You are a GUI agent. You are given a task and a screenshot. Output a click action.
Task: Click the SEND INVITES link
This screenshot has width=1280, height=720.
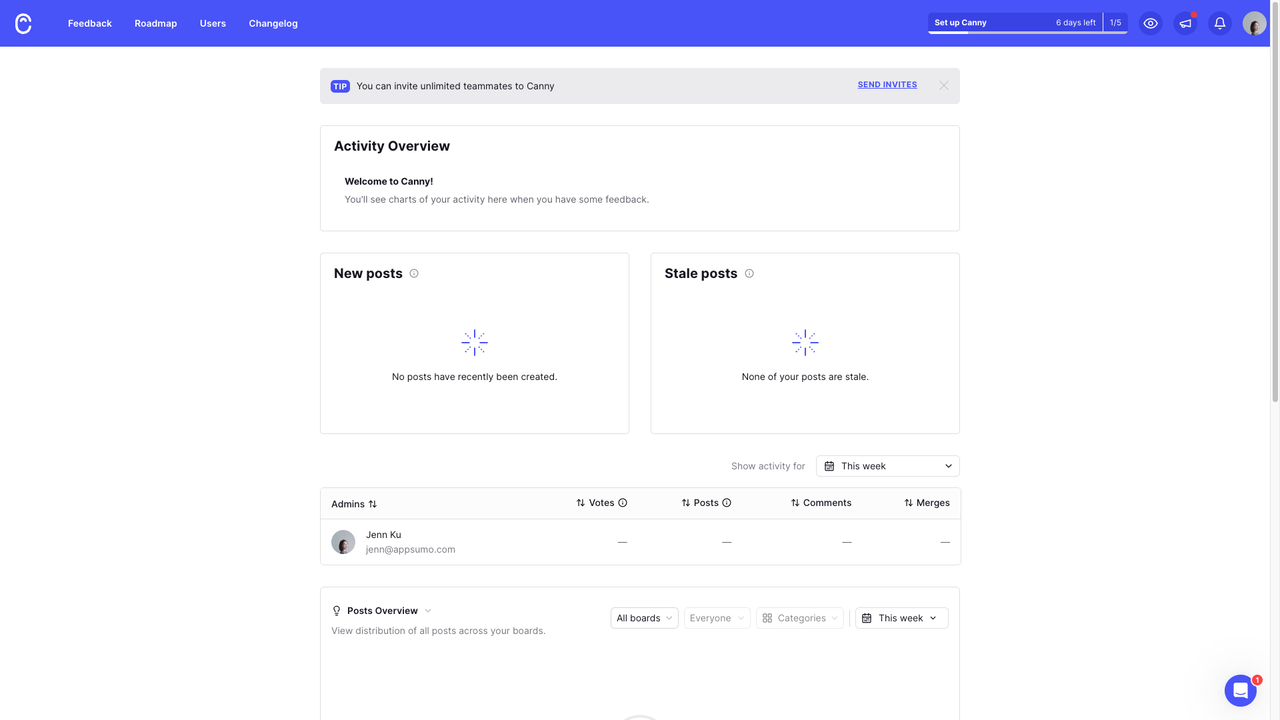click(x=887, y=85)
